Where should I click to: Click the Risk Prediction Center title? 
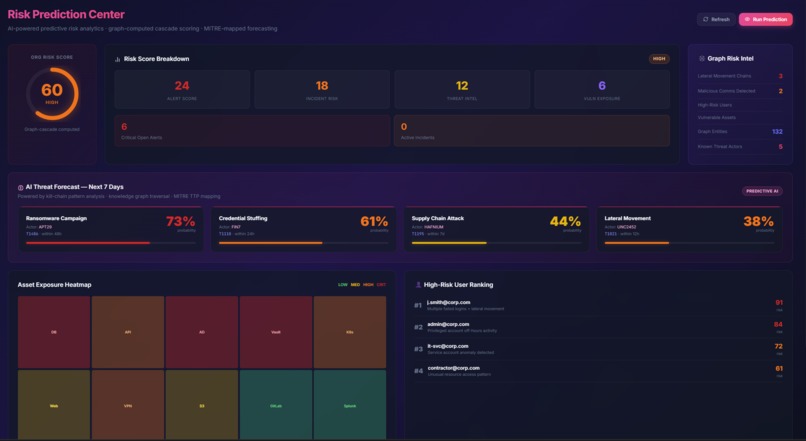[66, 14]
